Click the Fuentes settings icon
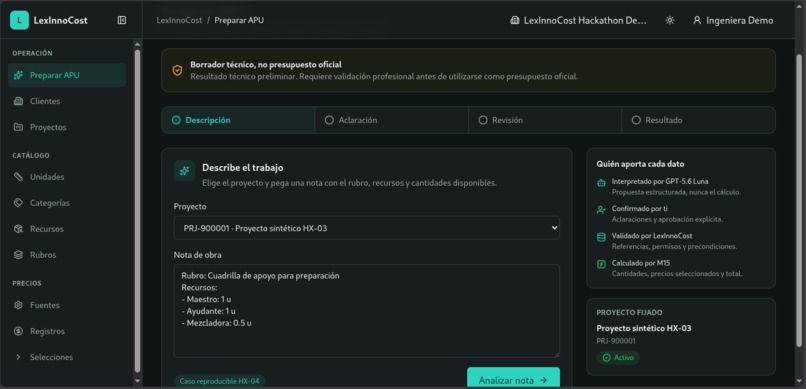Viewport: 806px width, 389px height. [x=19, y=305]
